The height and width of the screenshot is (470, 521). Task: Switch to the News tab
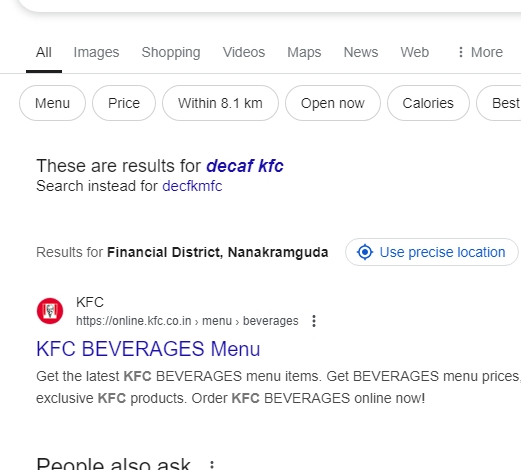[x=361, y=52]
